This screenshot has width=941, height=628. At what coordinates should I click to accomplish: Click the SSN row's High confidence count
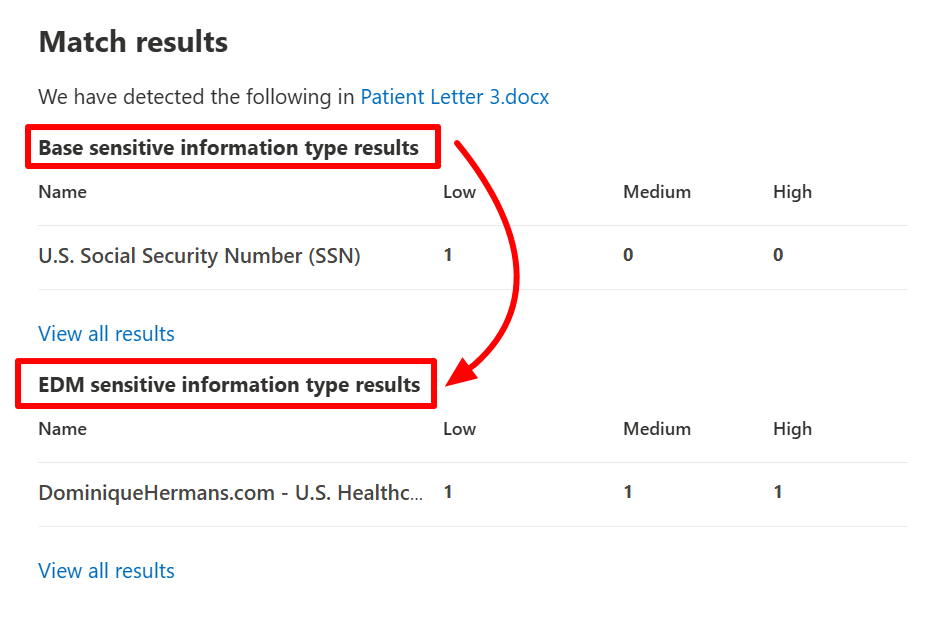click(778, 255)
